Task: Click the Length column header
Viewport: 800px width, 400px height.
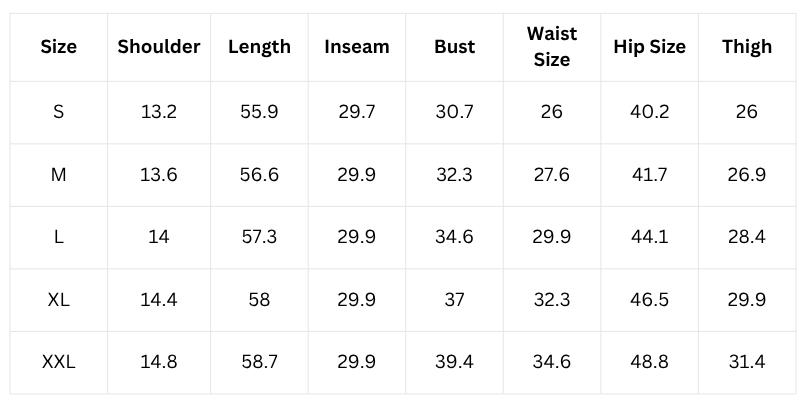Action: 259,47
